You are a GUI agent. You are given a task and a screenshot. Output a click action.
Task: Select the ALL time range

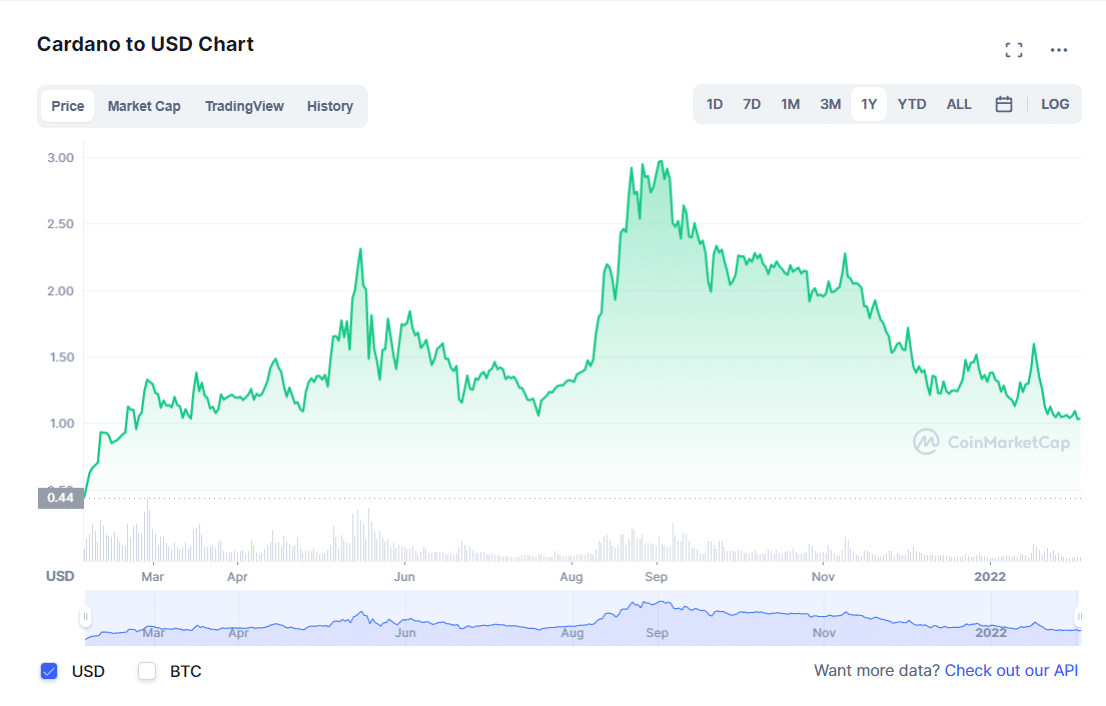[959, 104]
